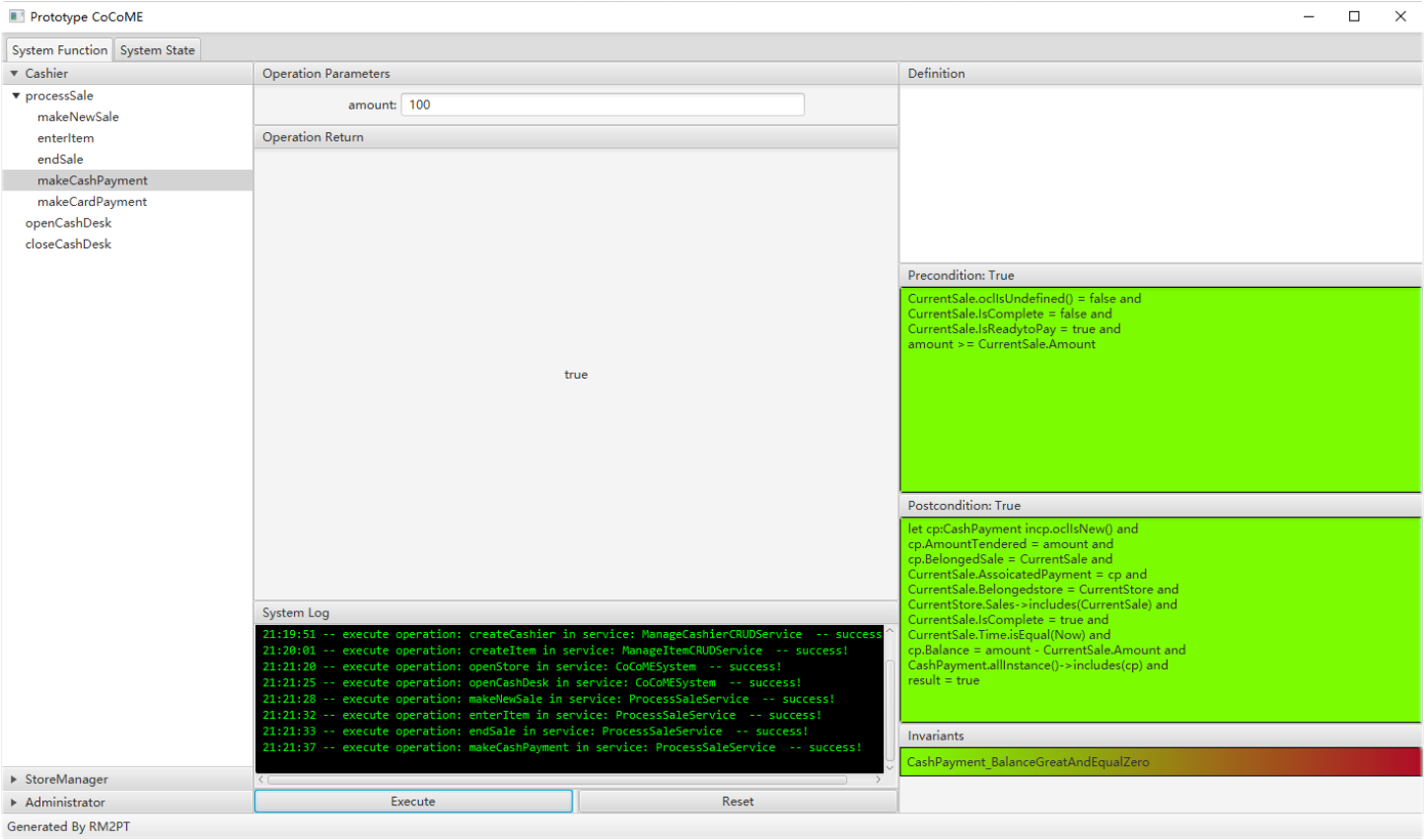Expand the StoreManager panel
The height and width of the screenshot is (840, 1425).
[127, 779]
